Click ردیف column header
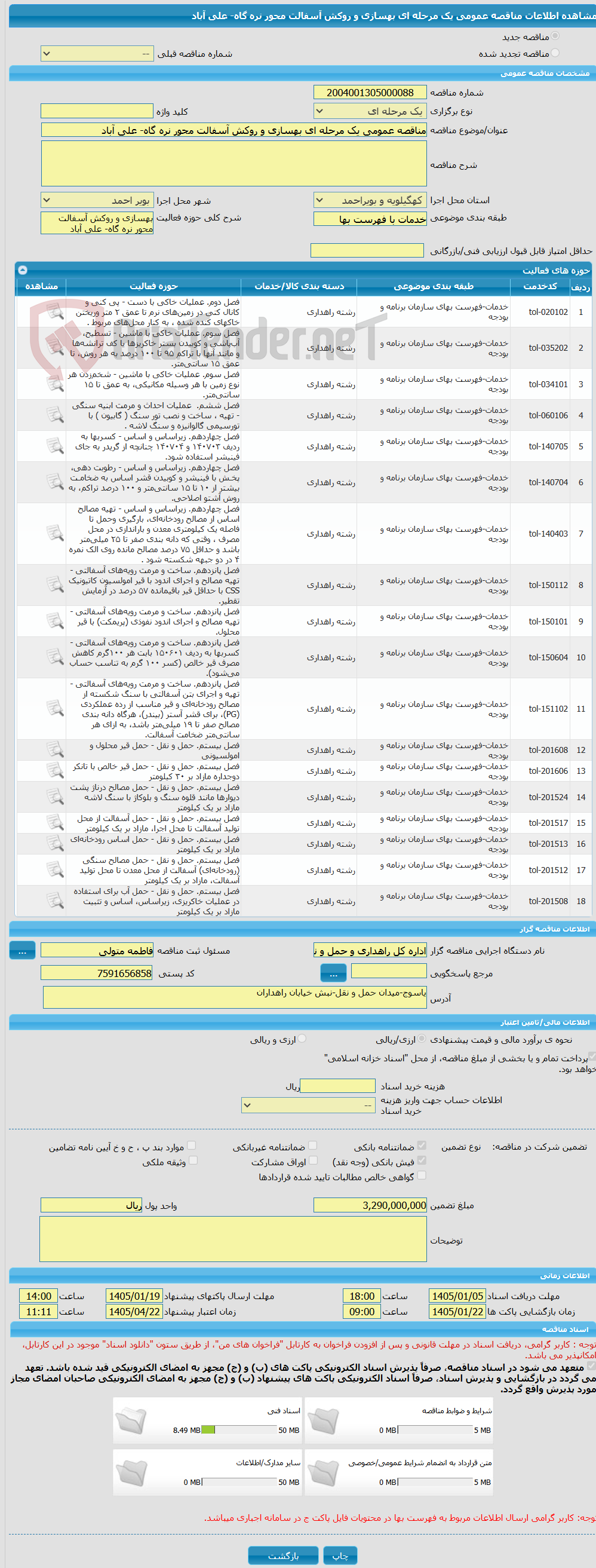 point(581,286)
